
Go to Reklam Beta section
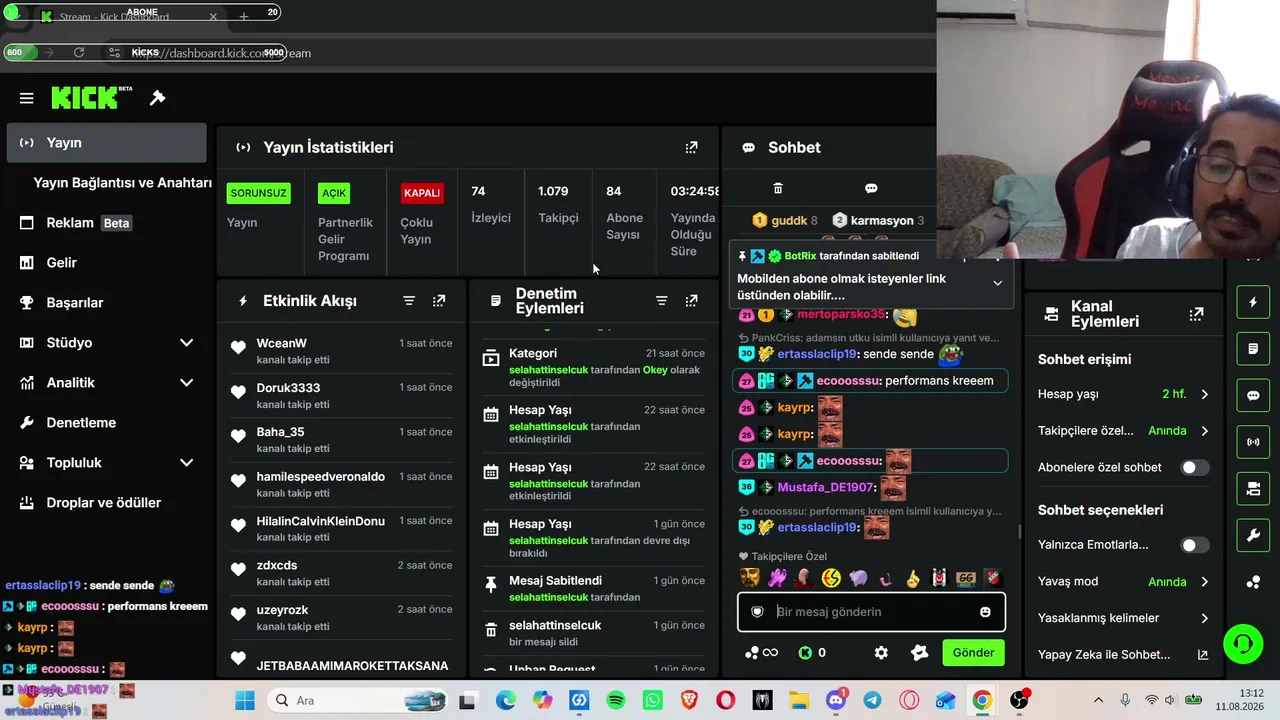106,223
